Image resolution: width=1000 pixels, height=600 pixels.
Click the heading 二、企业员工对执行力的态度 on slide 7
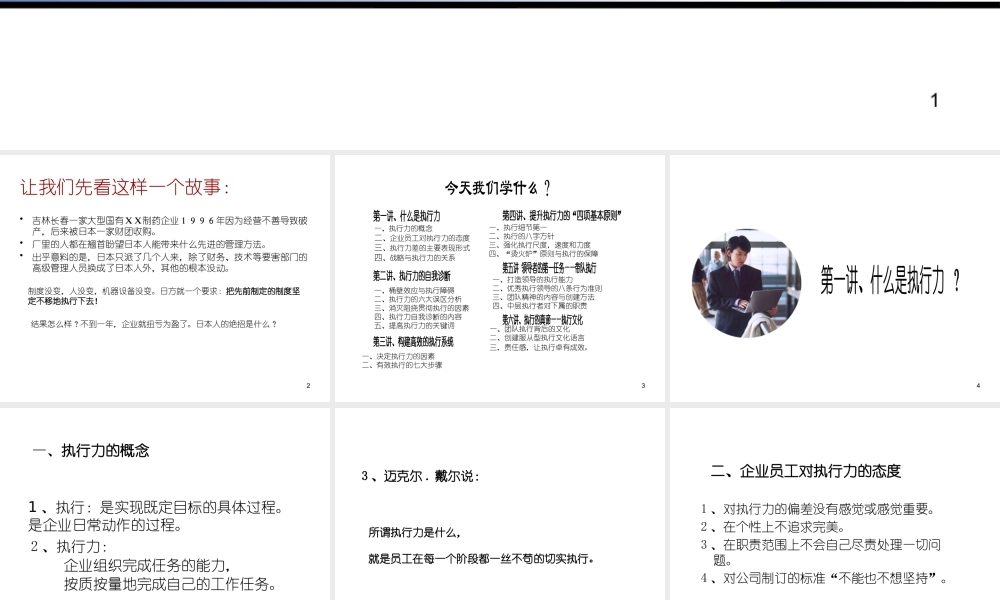(x=805, y=471)
